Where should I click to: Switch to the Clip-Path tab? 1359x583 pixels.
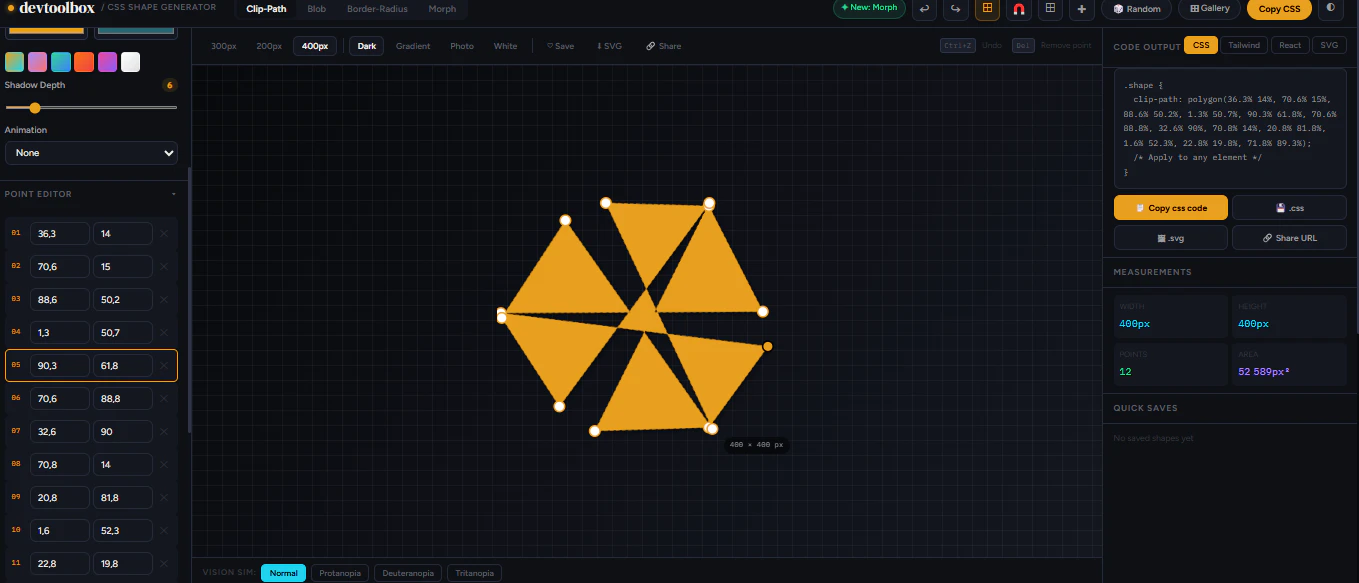(266, 9)
